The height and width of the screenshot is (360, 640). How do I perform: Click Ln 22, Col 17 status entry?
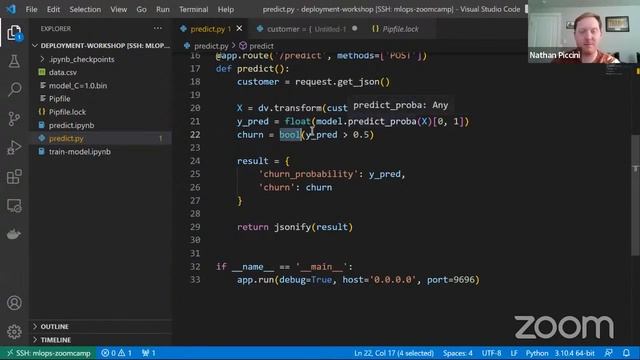coord(393,353)
